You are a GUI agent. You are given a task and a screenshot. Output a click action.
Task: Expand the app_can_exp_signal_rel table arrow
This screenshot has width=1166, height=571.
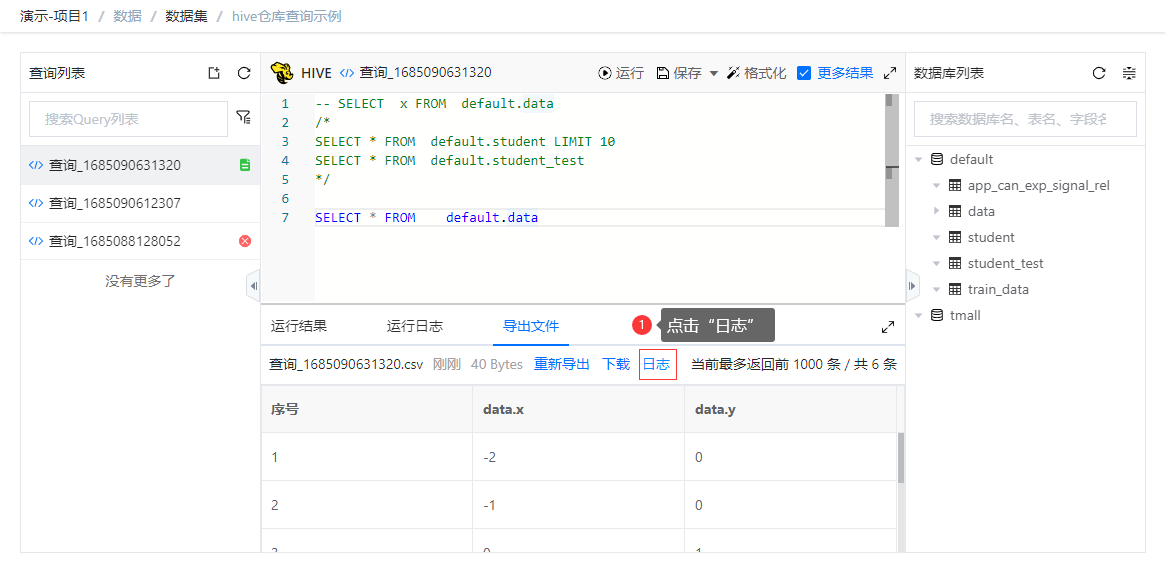pyautogui.click(x=937, y=185)
